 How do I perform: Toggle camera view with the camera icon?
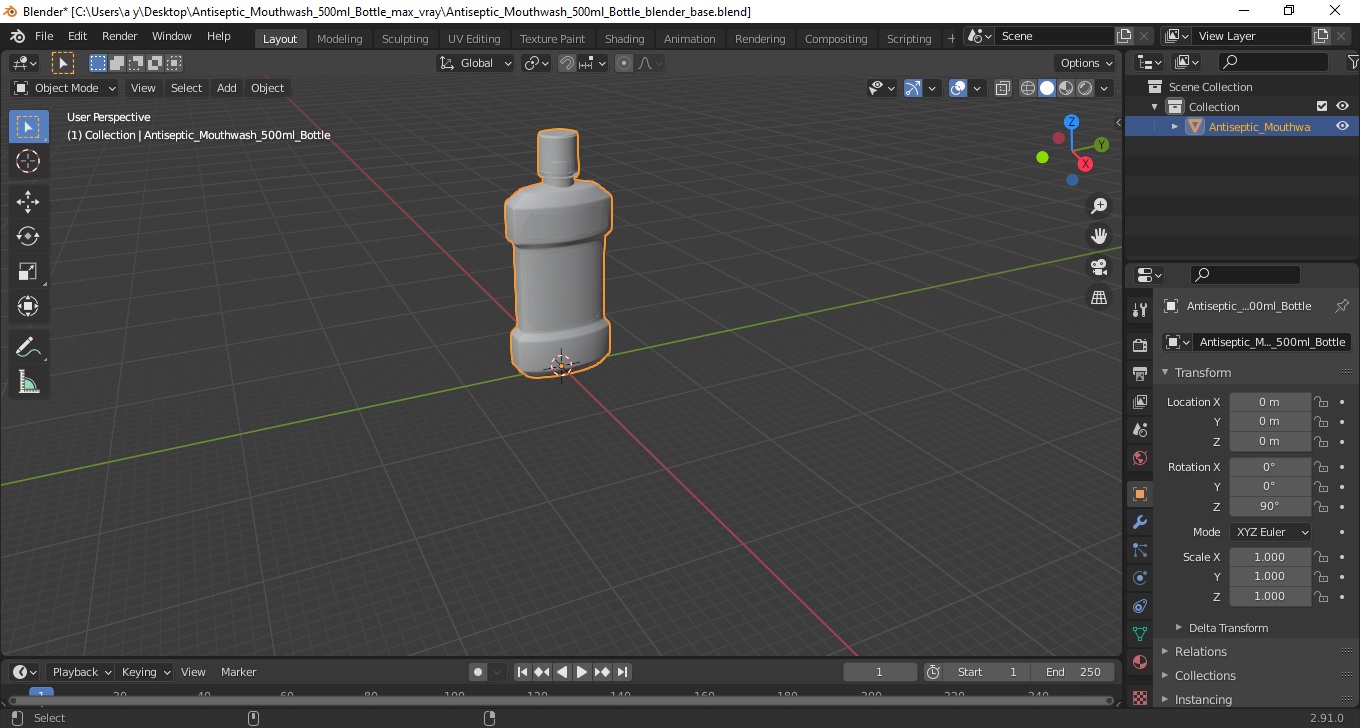[x=1099, y=267]
